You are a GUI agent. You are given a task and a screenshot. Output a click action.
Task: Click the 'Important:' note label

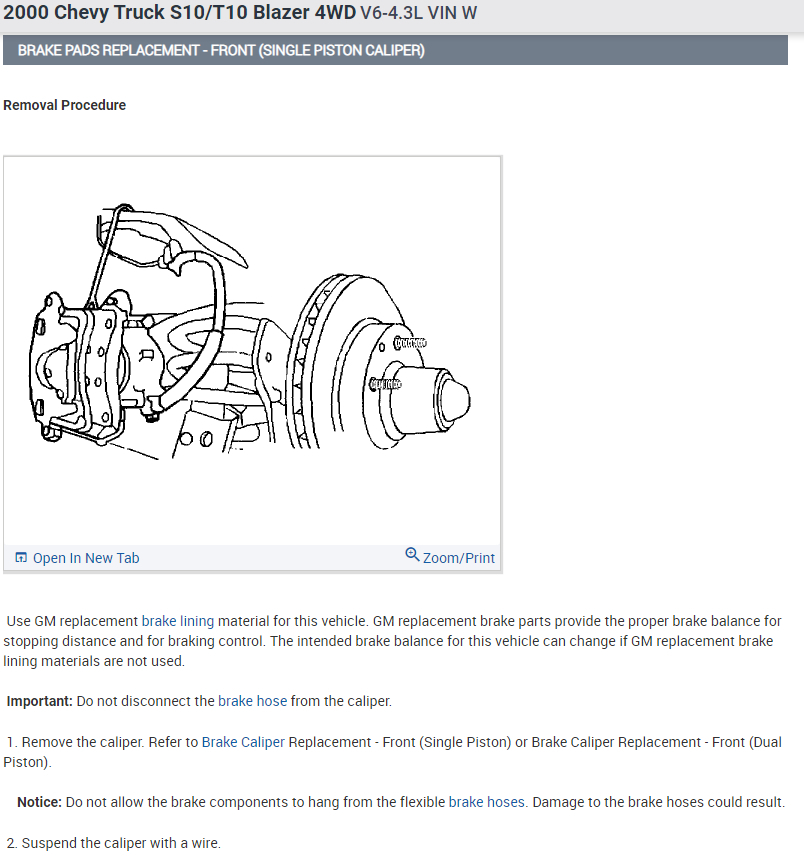point(39,701)
